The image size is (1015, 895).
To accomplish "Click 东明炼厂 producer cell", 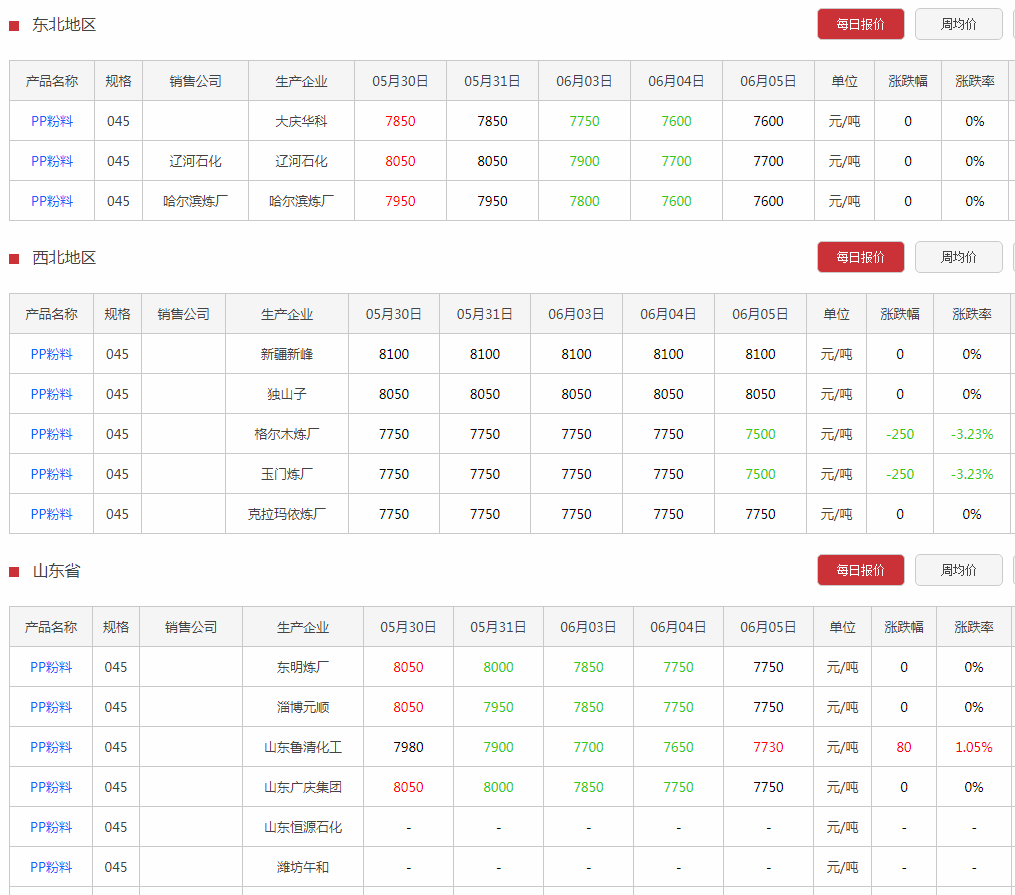I will (303, 667).
